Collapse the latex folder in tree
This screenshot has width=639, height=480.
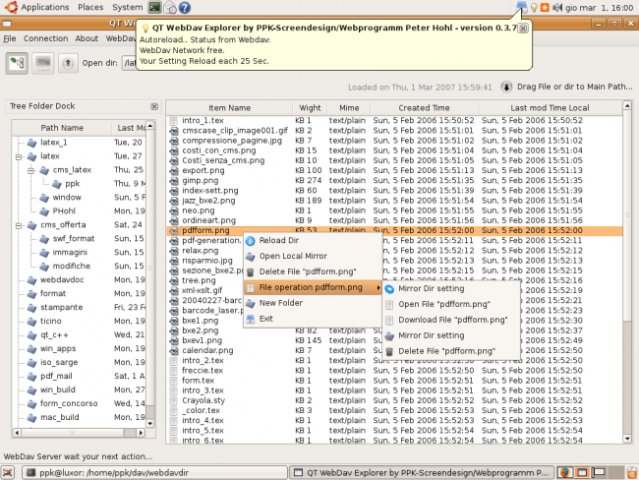[x=19, y=156]
